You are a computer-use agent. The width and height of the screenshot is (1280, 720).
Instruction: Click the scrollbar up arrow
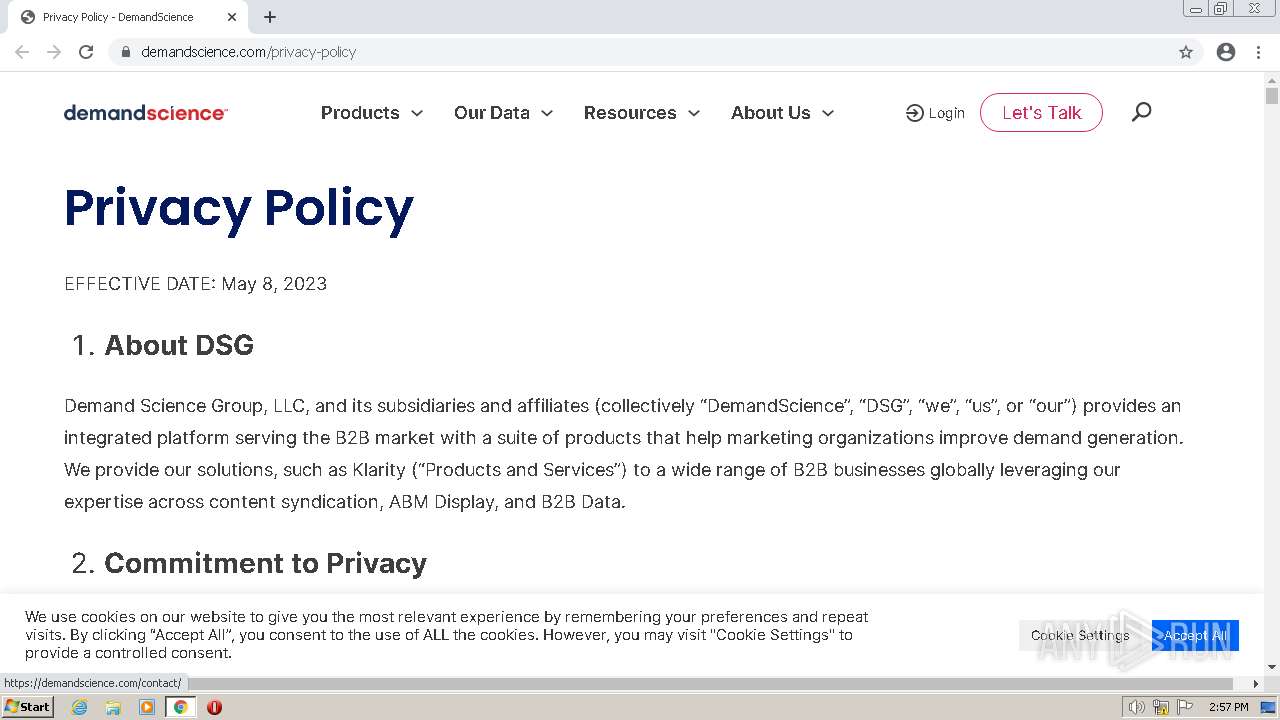coord(1272,79)
